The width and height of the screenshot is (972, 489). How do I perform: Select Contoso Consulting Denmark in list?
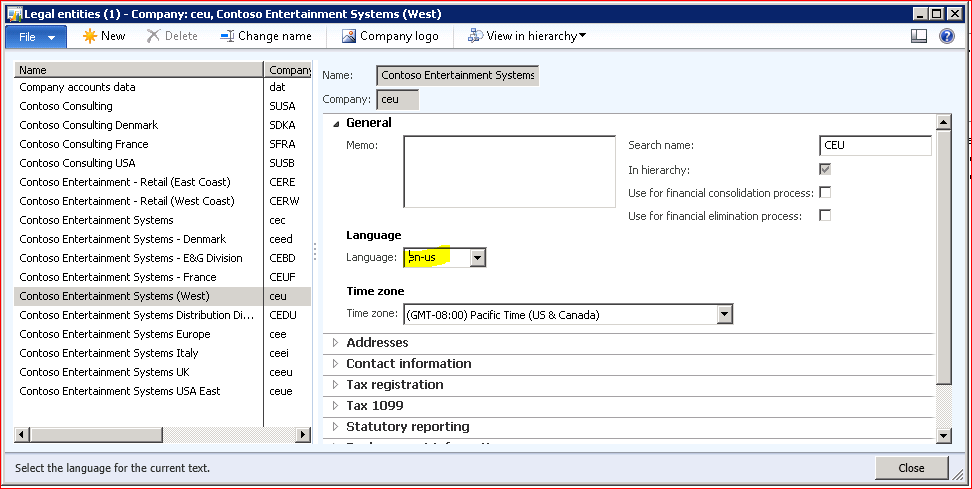[x=89, y=125]
